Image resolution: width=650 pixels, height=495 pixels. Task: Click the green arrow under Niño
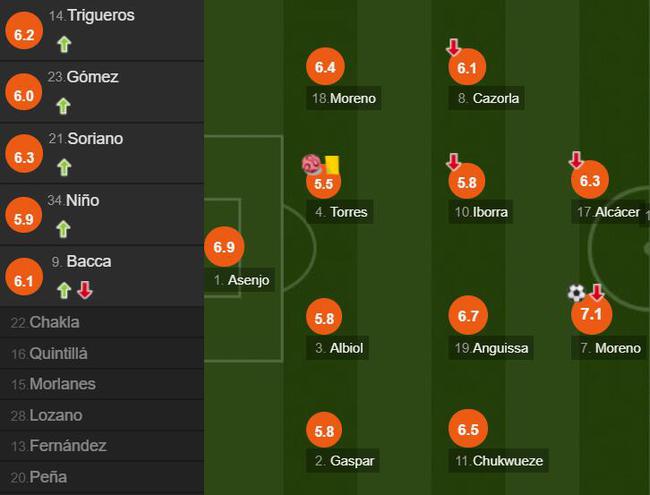(x=63, y=229)
